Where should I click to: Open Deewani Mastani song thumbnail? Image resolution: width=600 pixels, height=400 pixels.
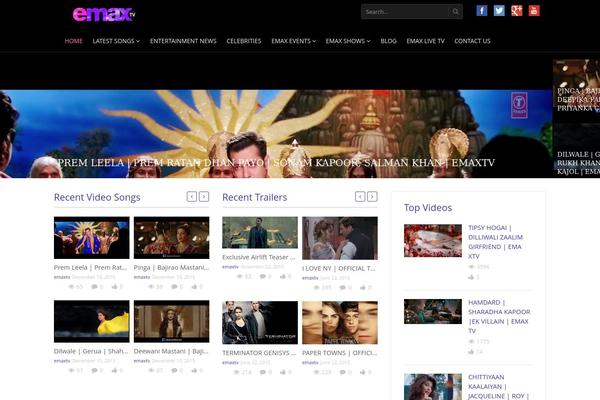pyautogui.click(x=171, y=321)
